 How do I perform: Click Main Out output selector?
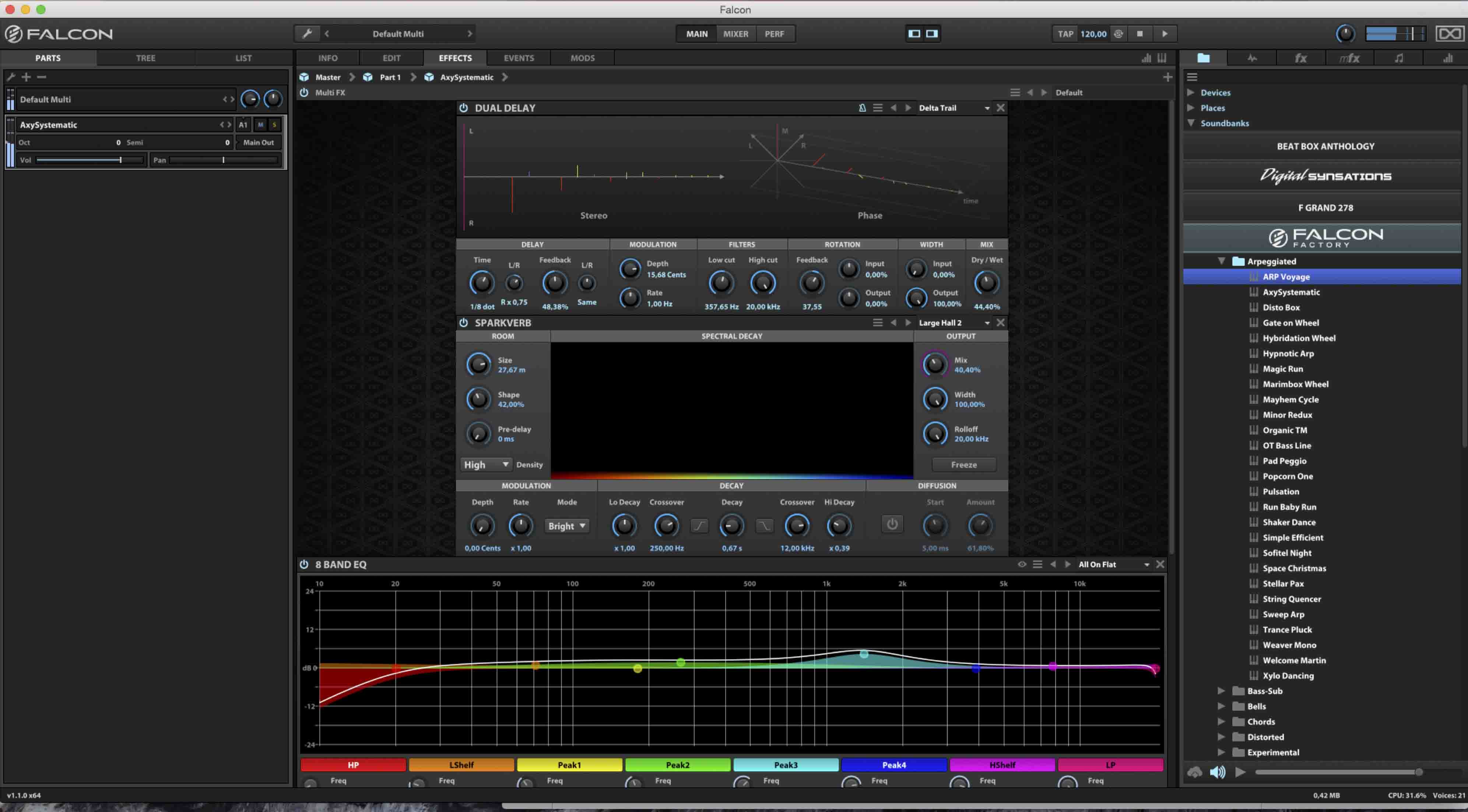tap(259, 143)
